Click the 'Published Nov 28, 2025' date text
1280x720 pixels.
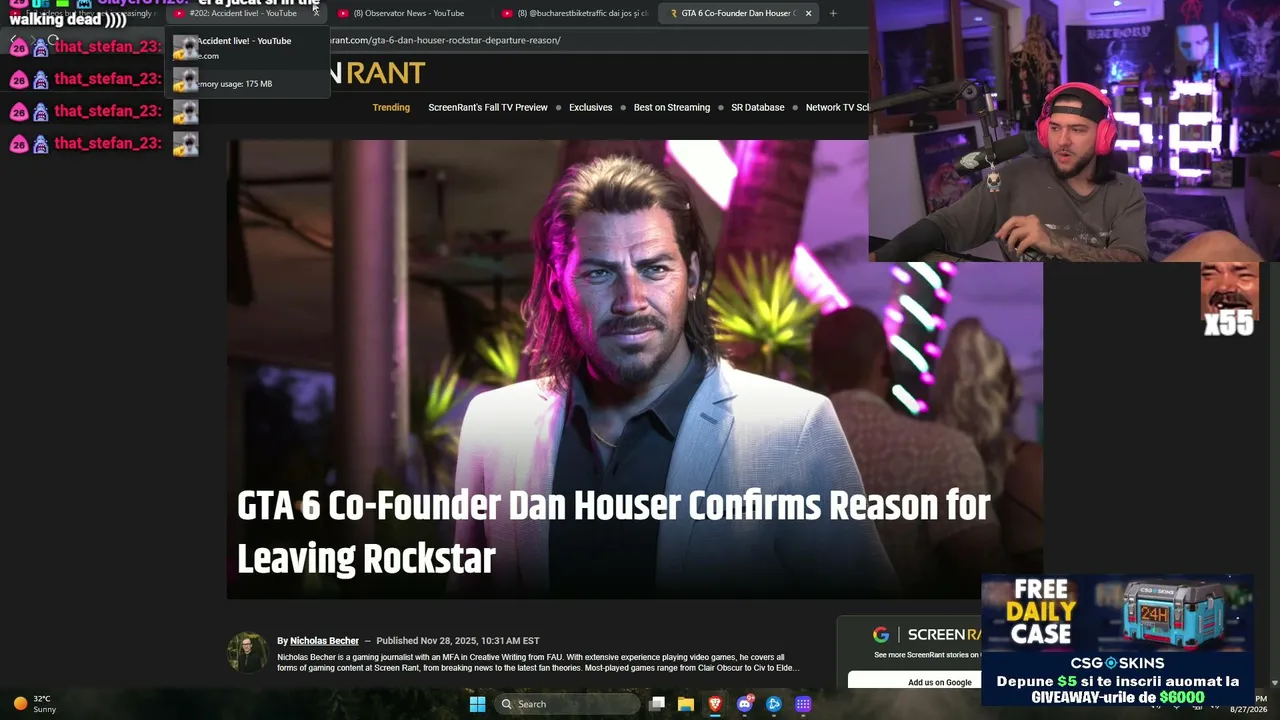tap(458, 641)
